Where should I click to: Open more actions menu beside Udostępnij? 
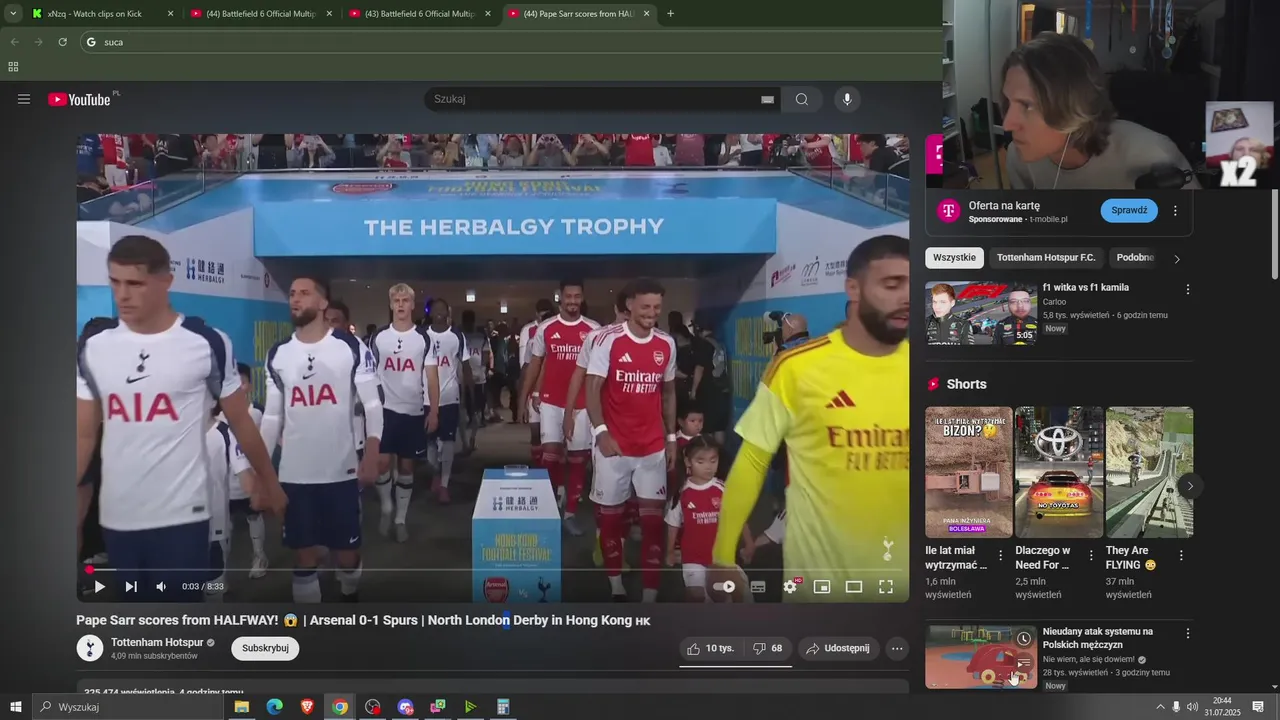[897, 648]
